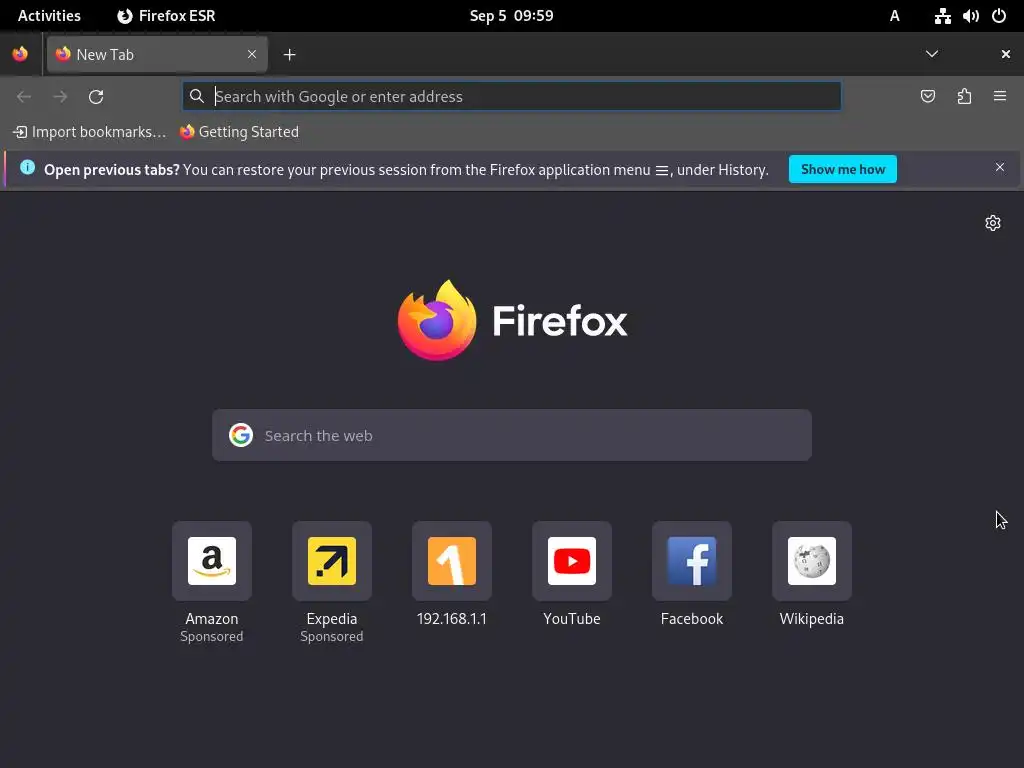The image size is (1024, 768).
Task: Open Getting Started bookmark
Action: coord(239,132)
